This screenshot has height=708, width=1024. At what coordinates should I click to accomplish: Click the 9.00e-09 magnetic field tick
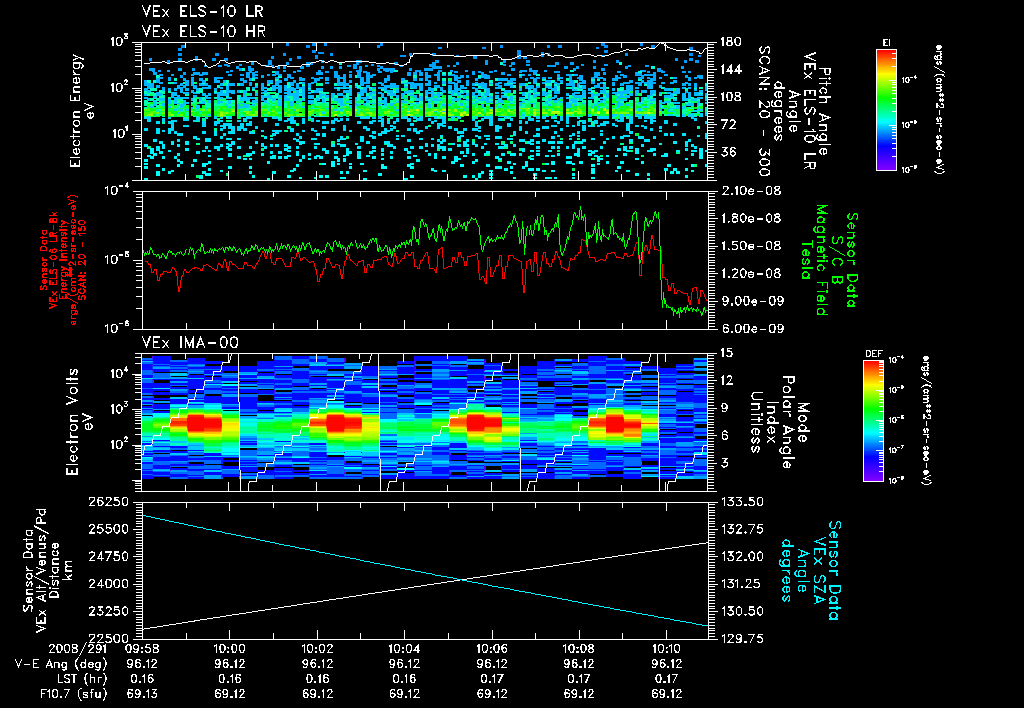[x=750, y=301]
